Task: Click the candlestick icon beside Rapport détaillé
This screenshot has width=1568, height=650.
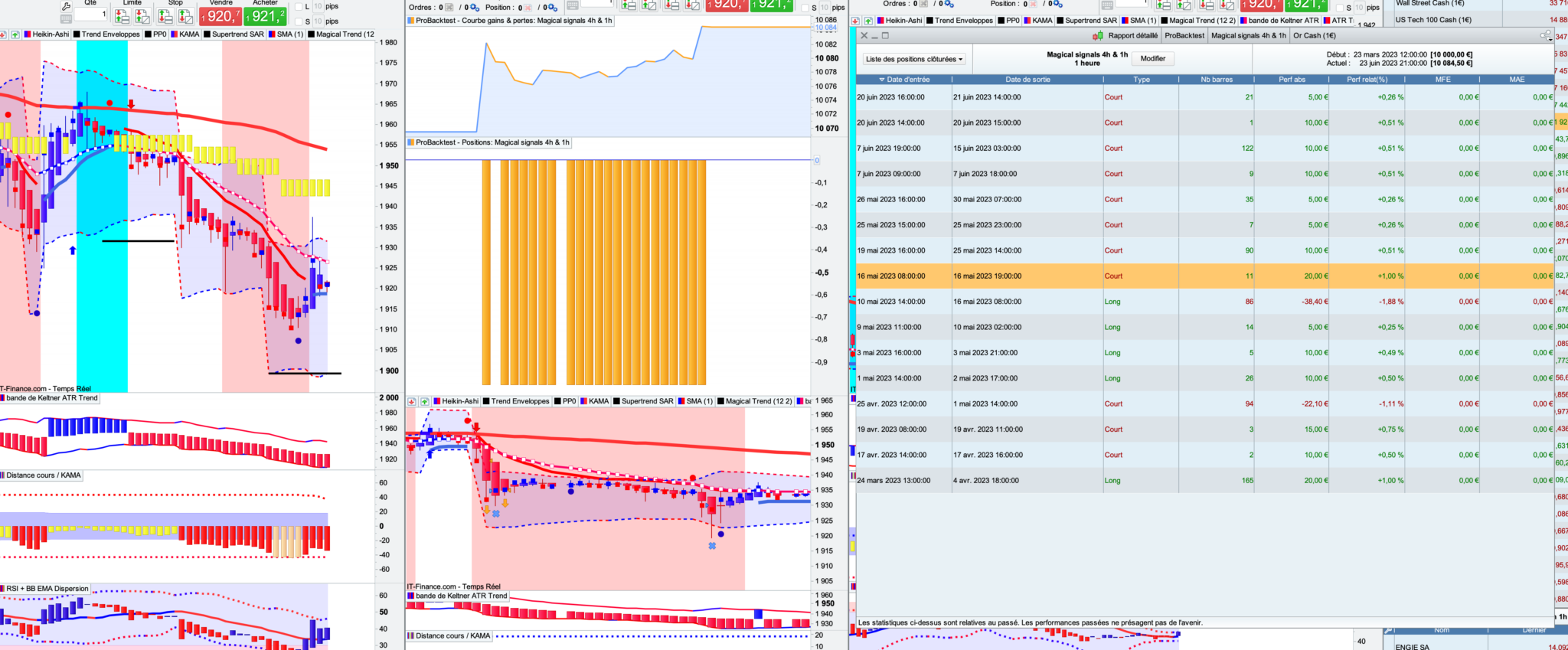Action: [1098, 36]
